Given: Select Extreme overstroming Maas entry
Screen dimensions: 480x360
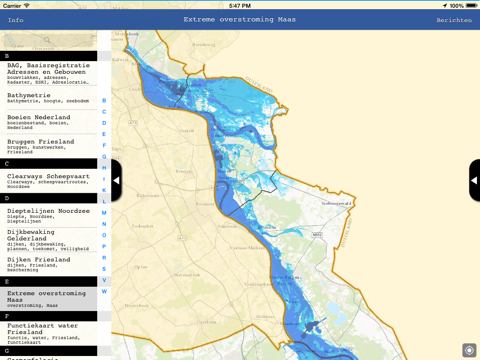Looking at the screenshot, I should click(49, 299).
